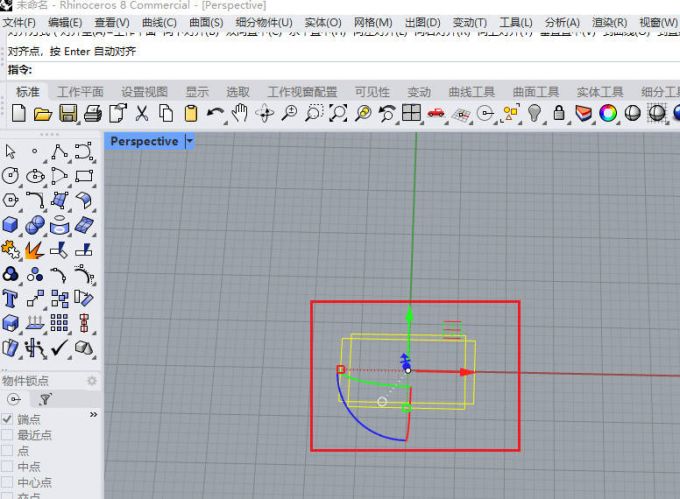The height and width of the screenshot is (499, 680).
Task: Click the Perspective viewport title
Action: (x=144, y=142)
